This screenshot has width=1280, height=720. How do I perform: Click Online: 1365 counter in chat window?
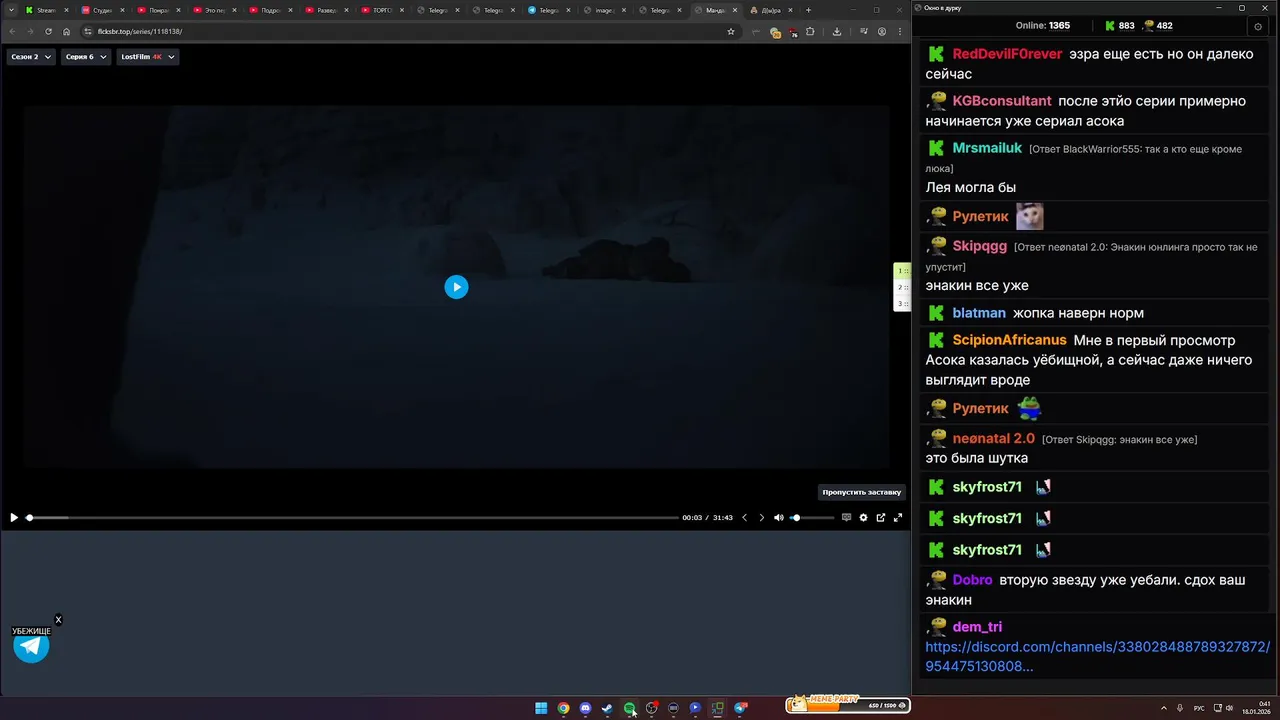[1042, 26]
